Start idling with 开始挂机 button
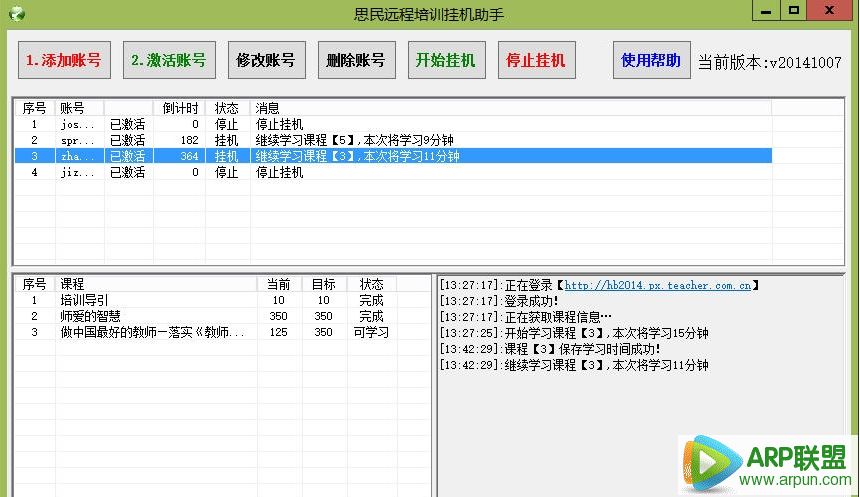The width and height of the screenshot is (860, 497). click(446, 60)
